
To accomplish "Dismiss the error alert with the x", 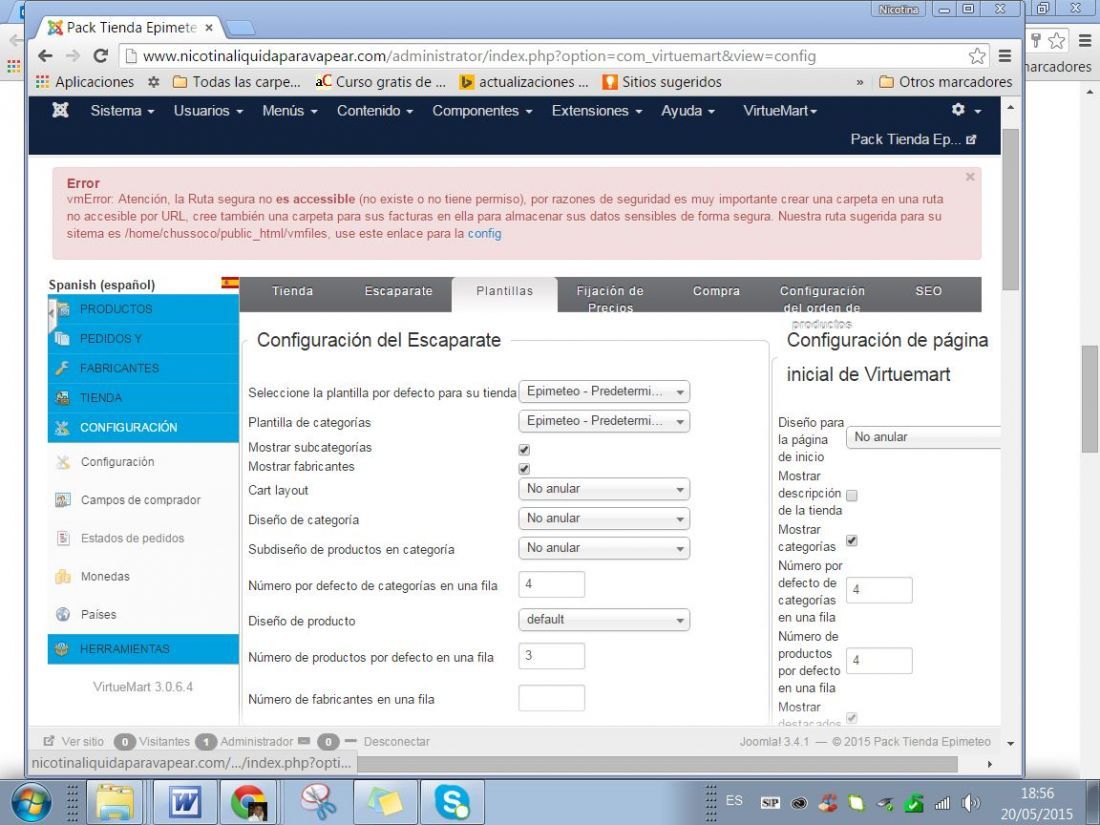I will point(970,177).
